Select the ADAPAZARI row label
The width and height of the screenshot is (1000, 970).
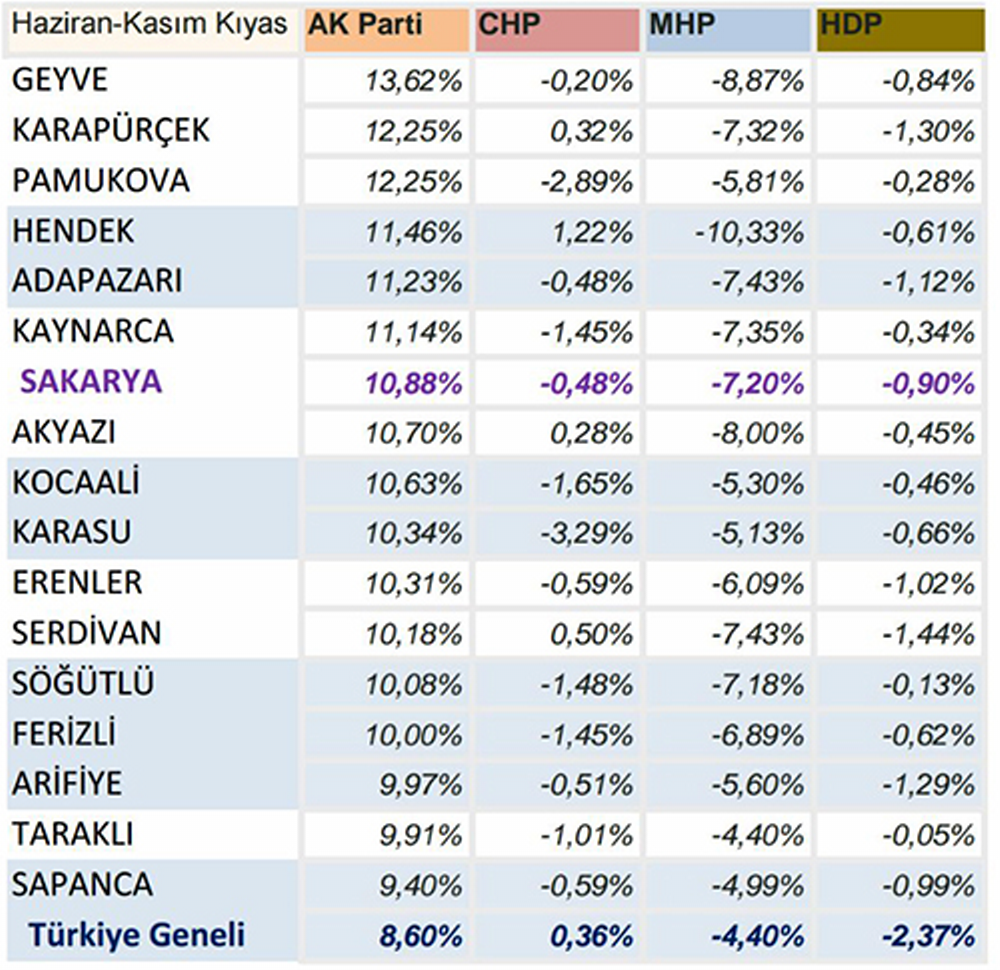pos(97,281)
